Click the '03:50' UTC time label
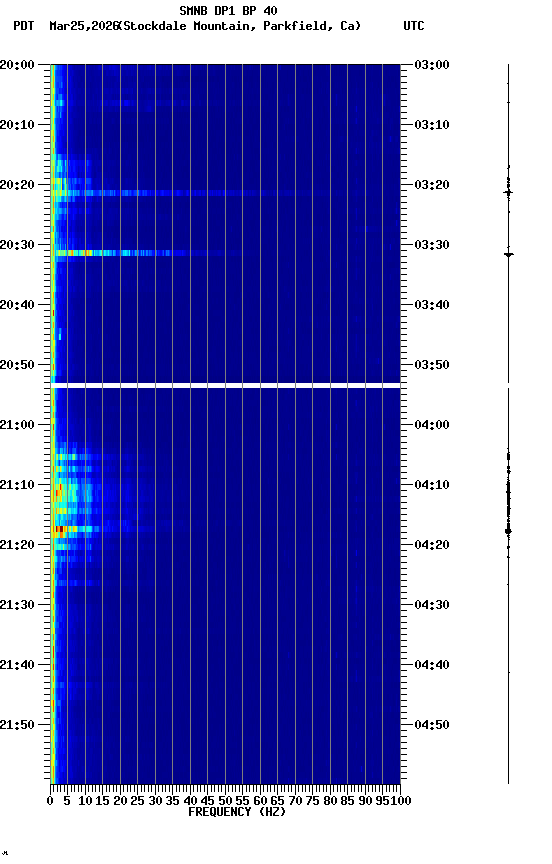The width and height of the screenshot is (552, 864). (x=432, y=365)
